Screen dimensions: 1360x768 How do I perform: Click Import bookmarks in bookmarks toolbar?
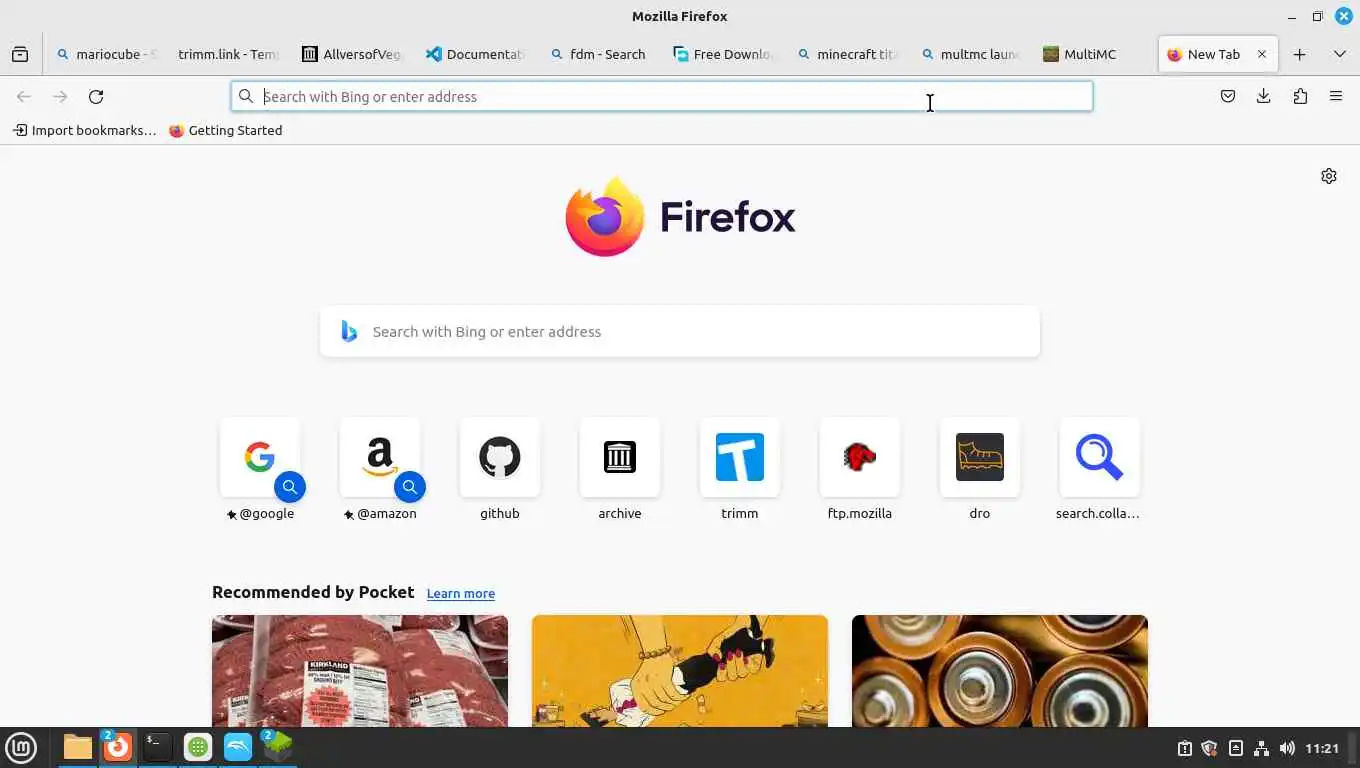(x=84, y=130)
